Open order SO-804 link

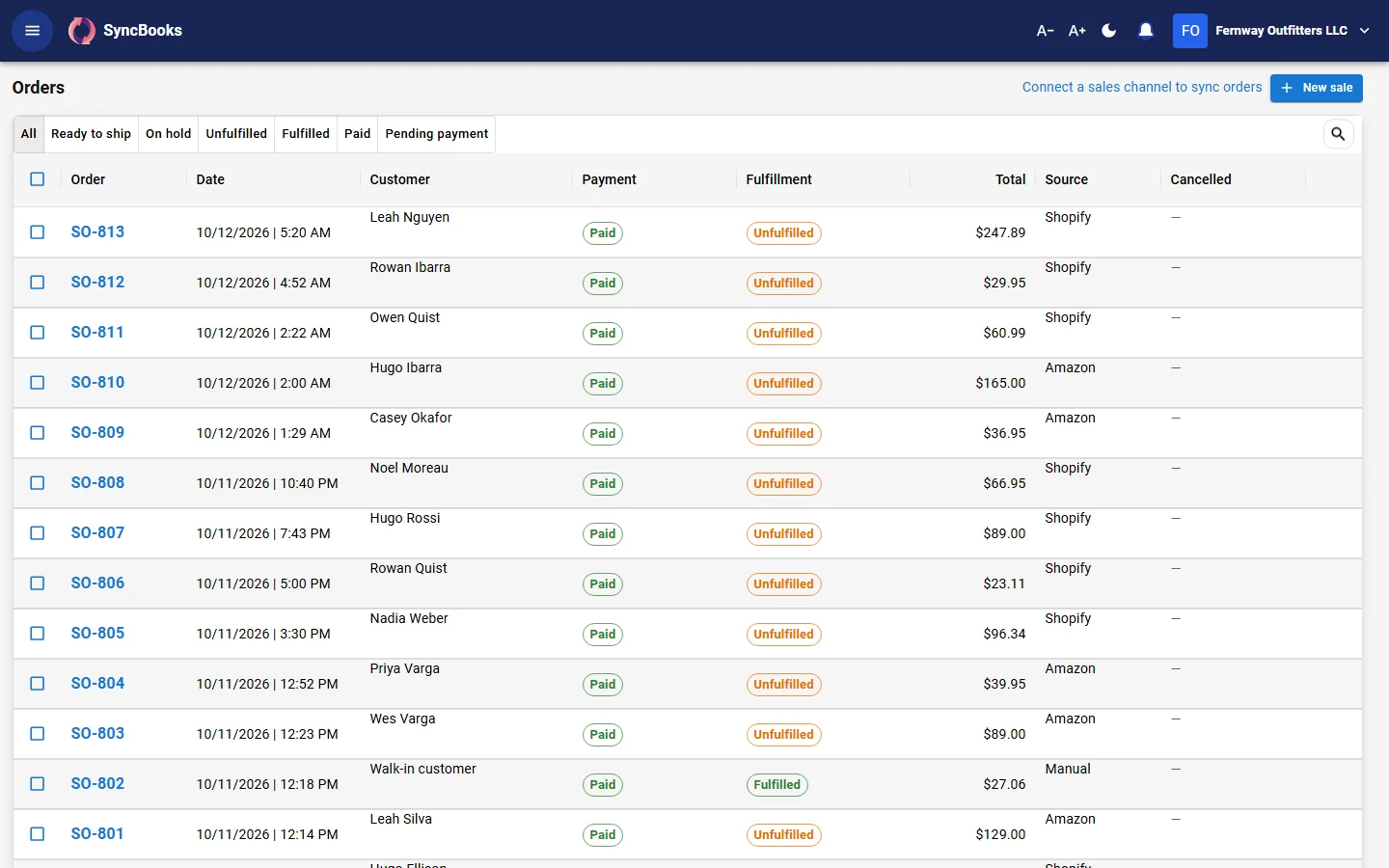click(97, 684)
